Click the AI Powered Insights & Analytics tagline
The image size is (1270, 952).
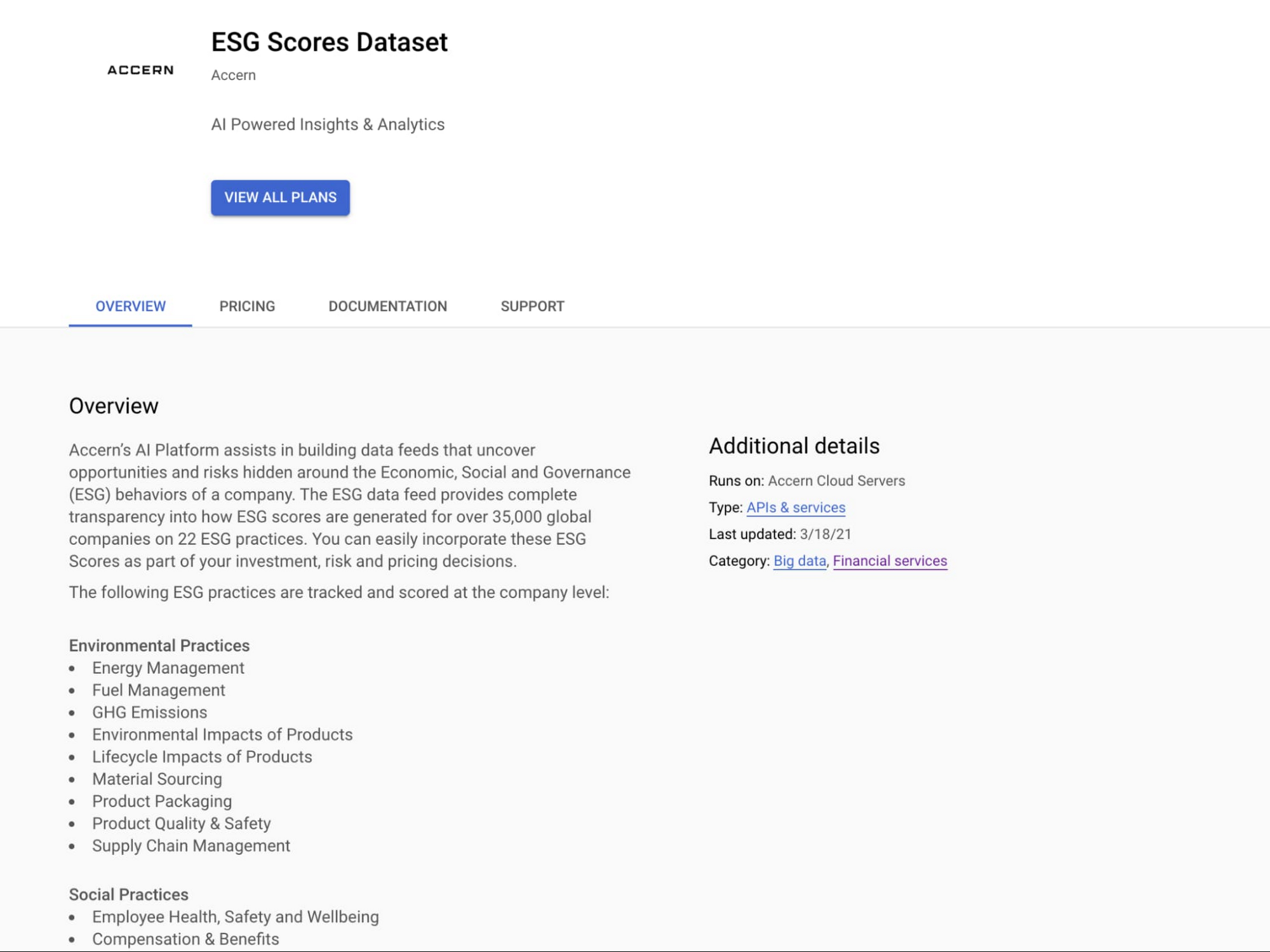328,124
